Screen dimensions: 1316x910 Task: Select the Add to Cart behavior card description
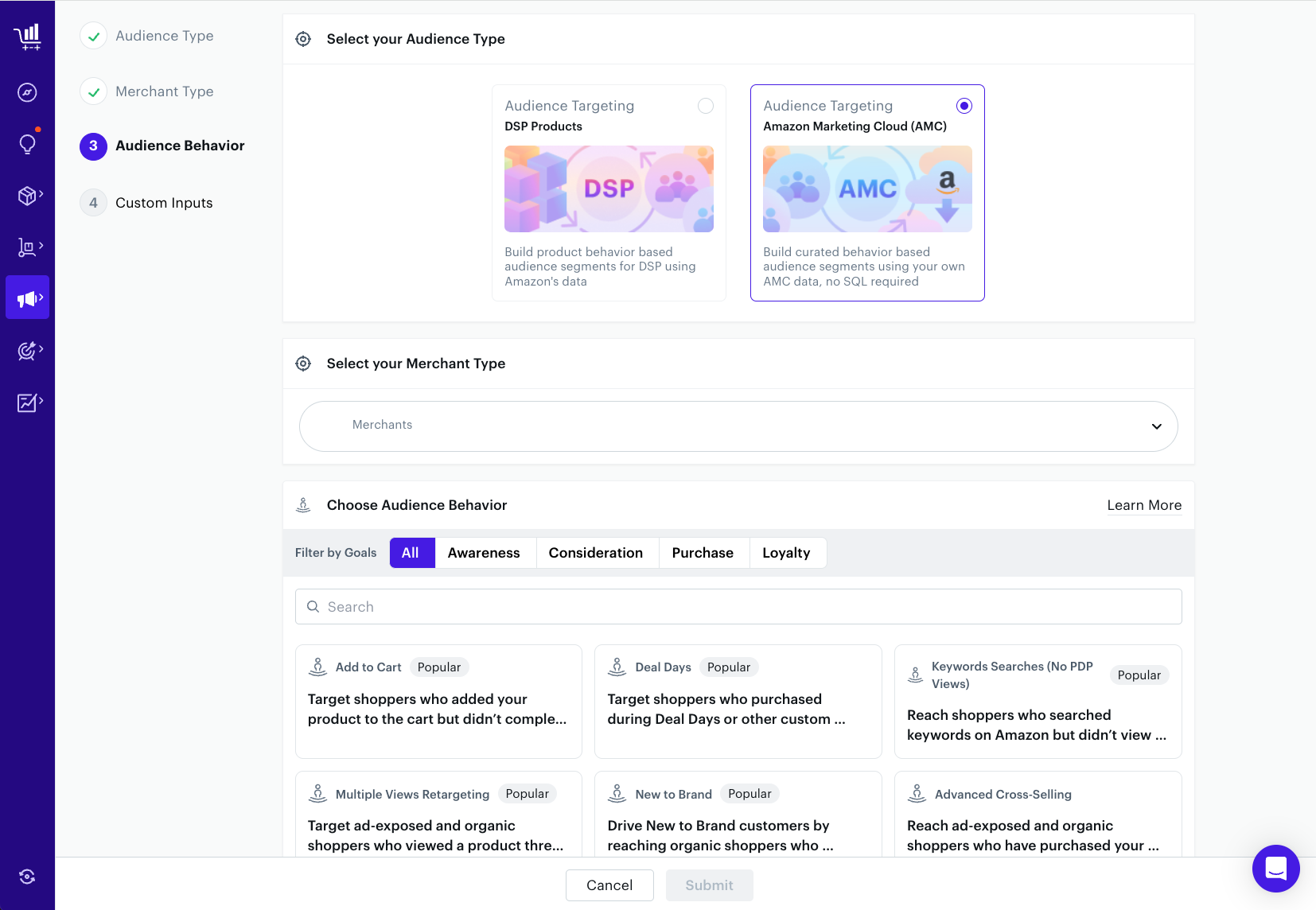click(x=438, y=709)
